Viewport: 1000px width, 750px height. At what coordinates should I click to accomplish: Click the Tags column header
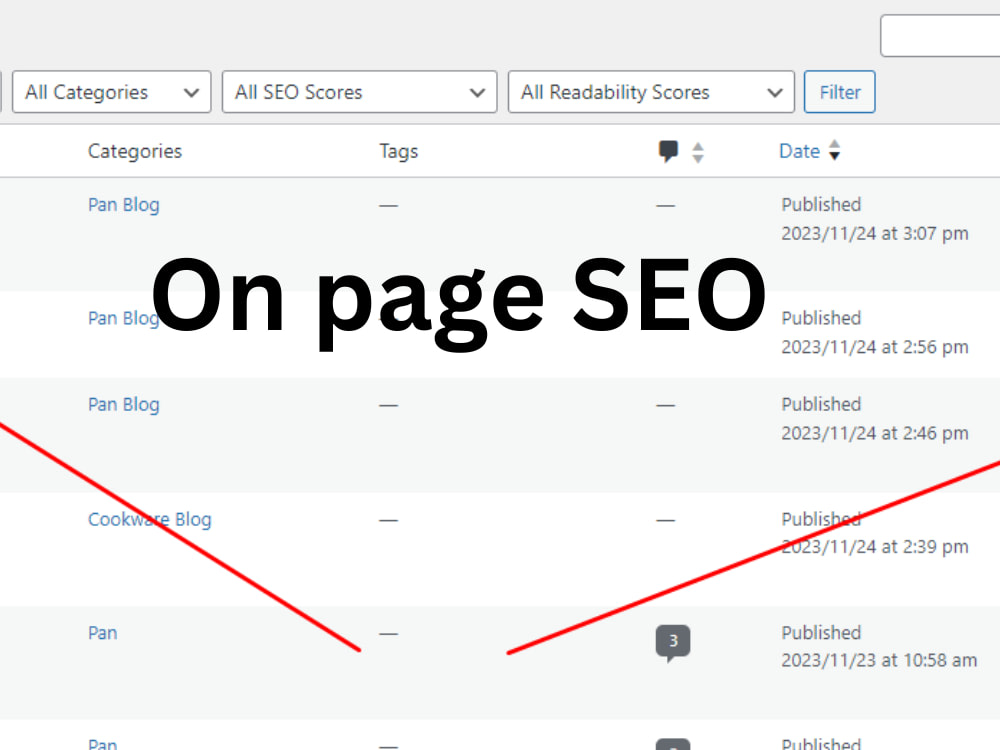click(x=399, y=151)
